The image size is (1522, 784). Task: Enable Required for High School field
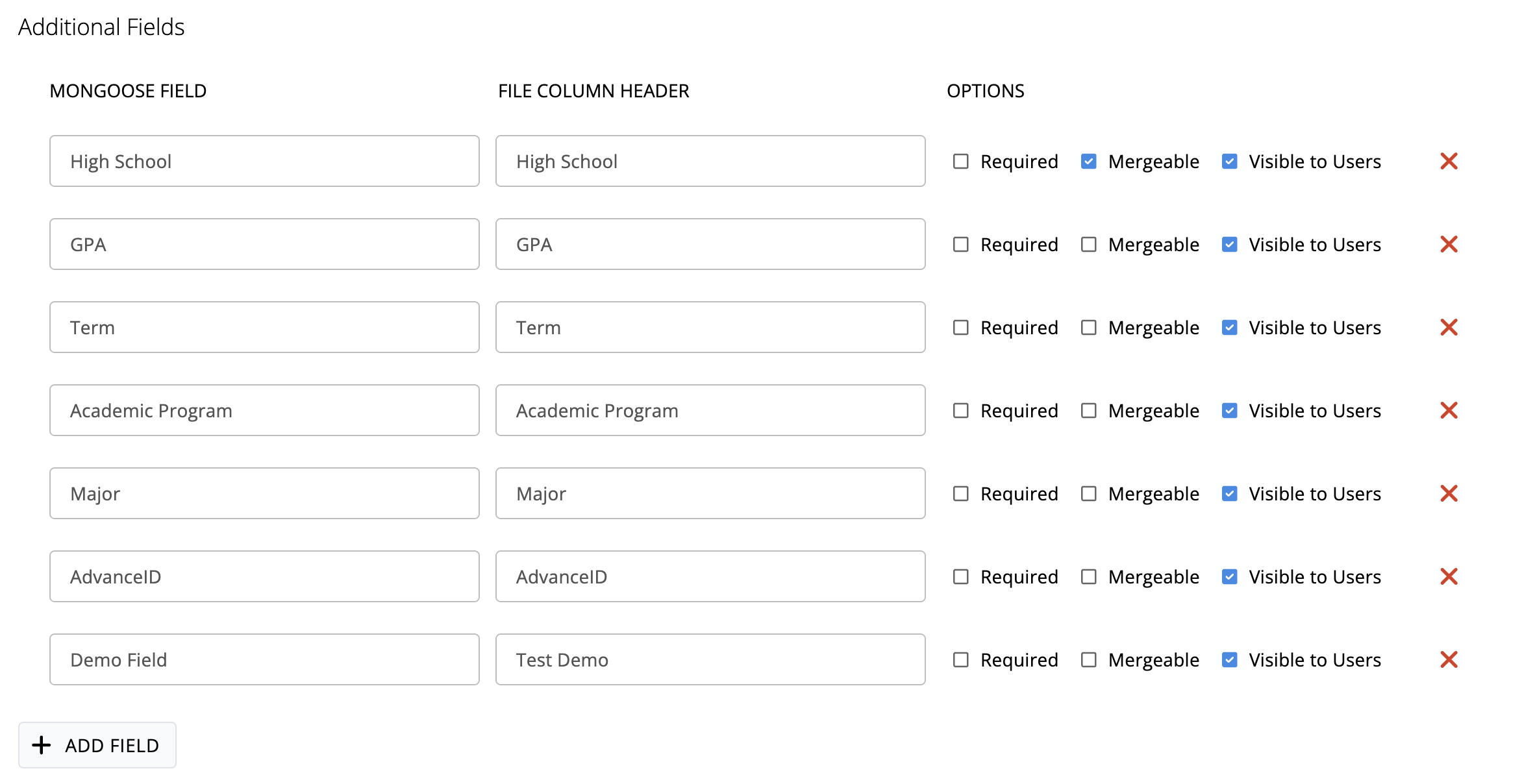tap(961, 161)
